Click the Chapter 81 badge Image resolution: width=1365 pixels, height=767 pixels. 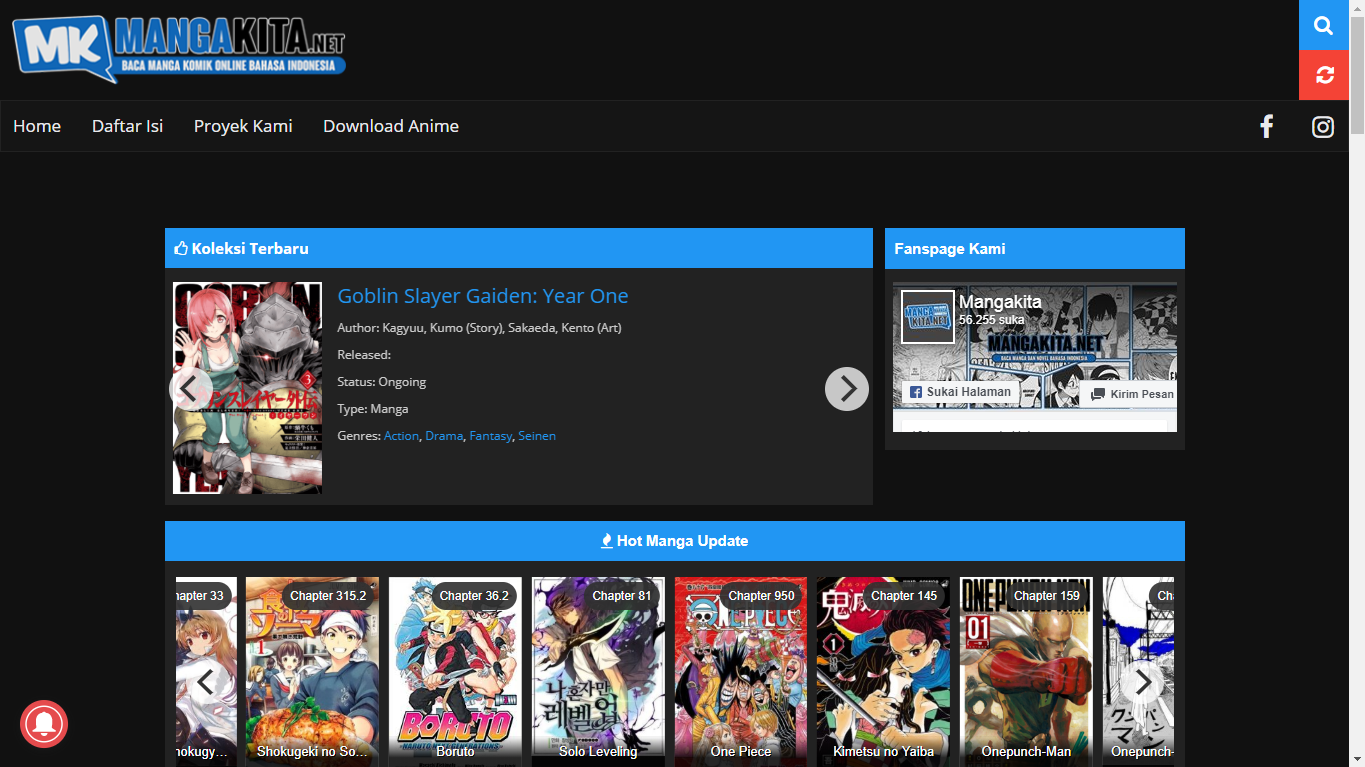[621, 595]
